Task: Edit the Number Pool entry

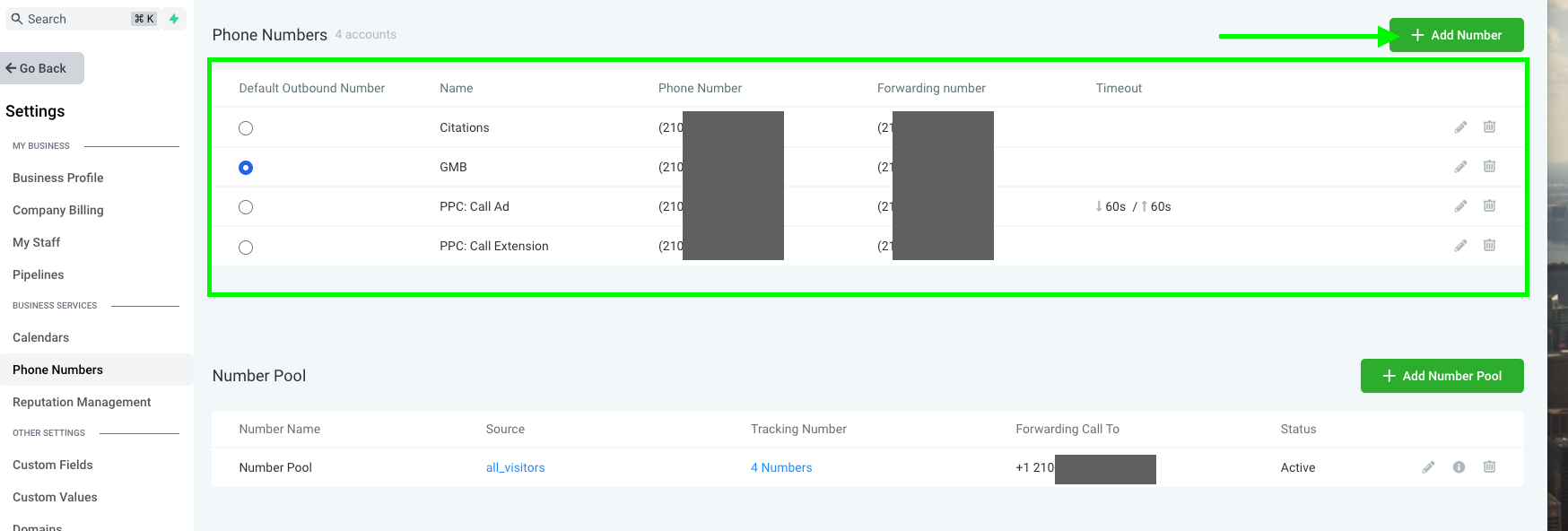Action: (1428, 467)
